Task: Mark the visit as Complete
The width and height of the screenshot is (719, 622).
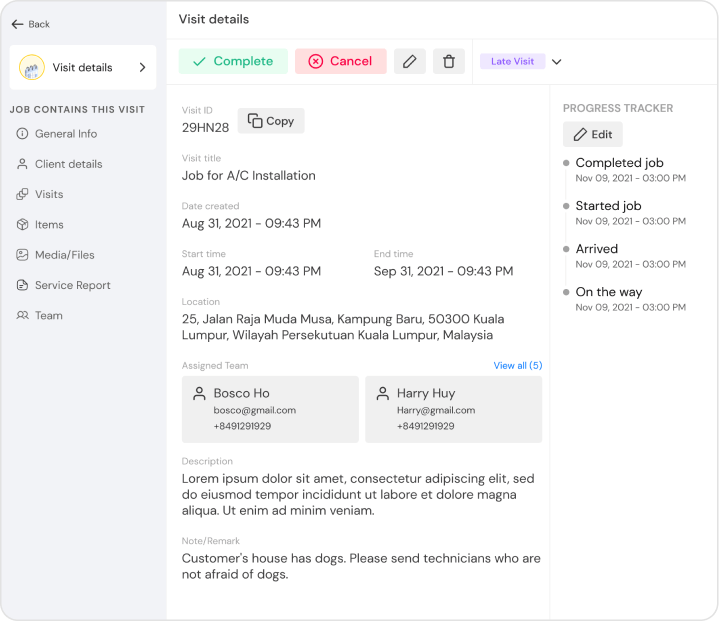Action: pos(233,61)
